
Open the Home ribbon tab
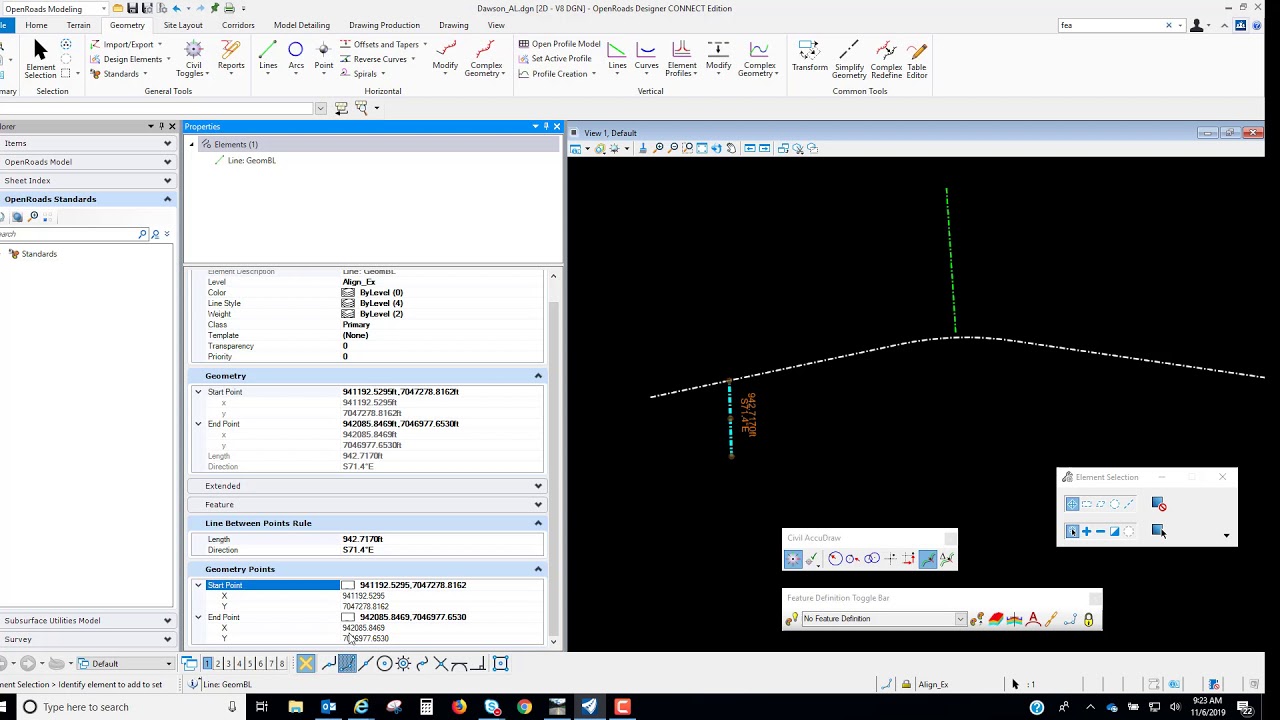pyautogui.click(x=36, y=25)
